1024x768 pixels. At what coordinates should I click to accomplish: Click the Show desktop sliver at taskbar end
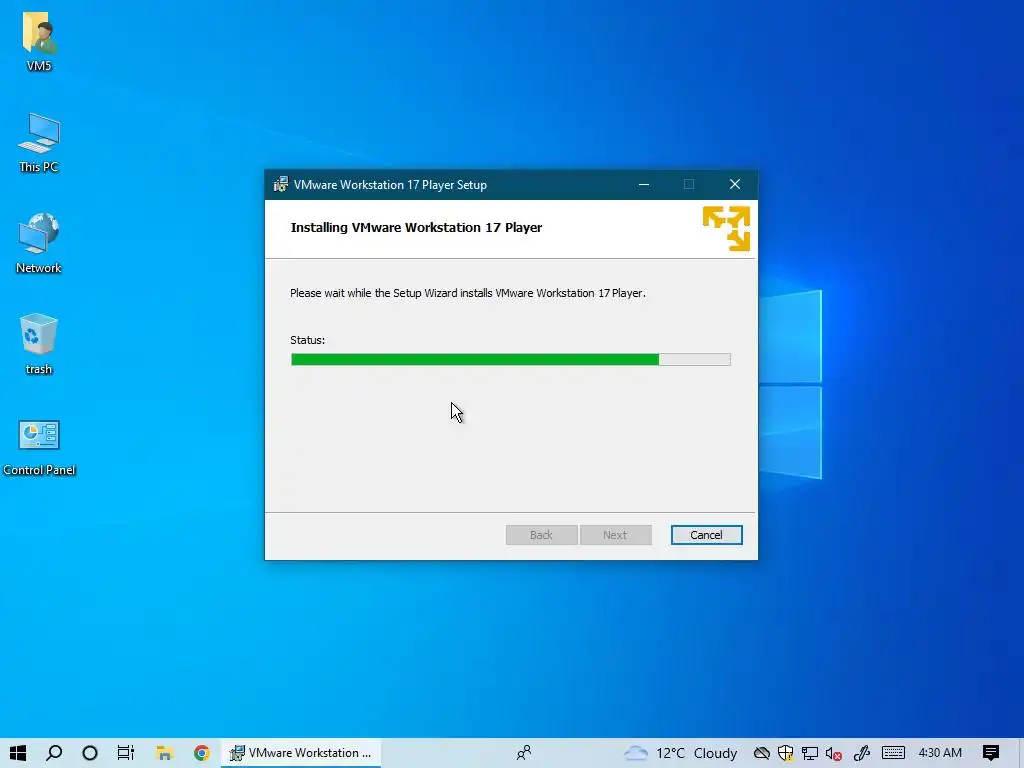[1021, 753]
